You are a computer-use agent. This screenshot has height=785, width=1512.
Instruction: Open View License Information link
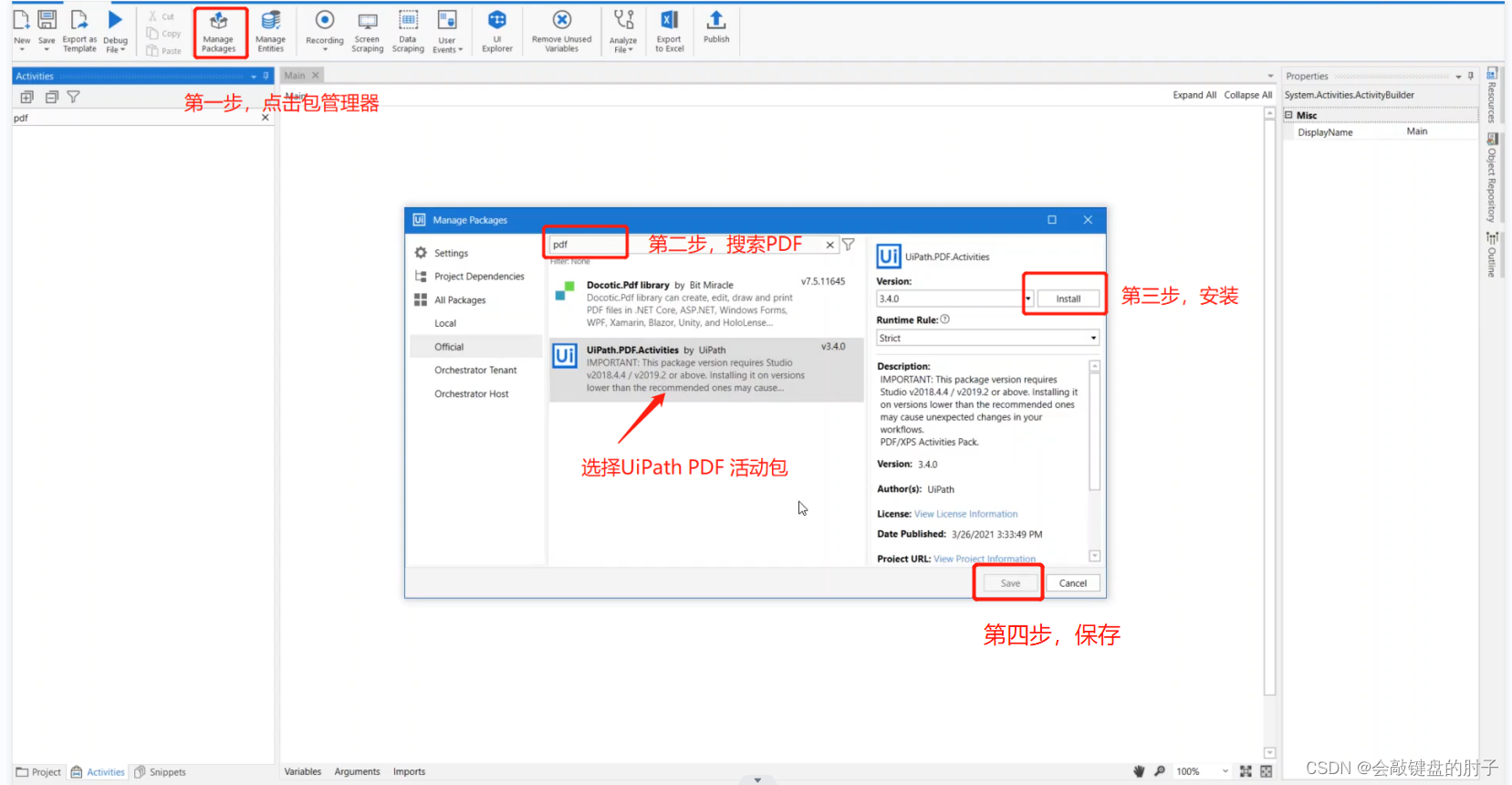pos(965,514)
